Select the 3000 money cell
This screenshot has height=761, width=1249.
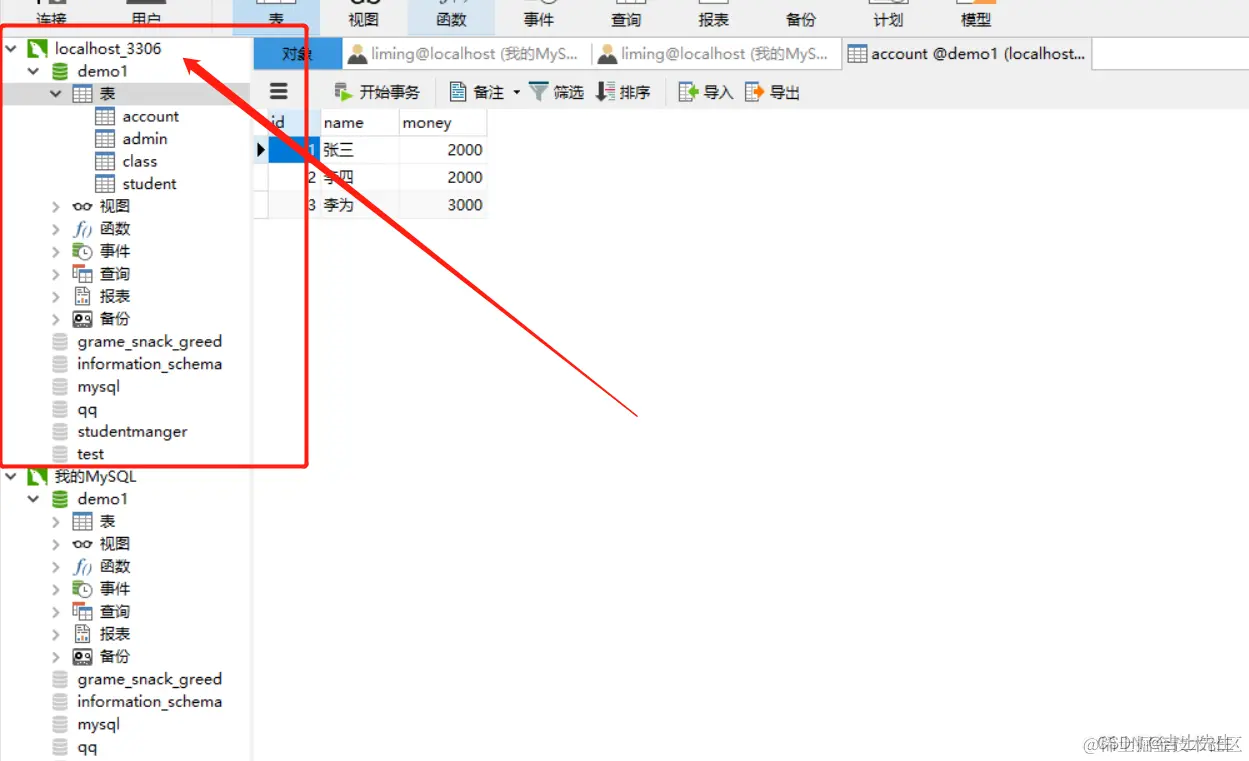(443, 205)
